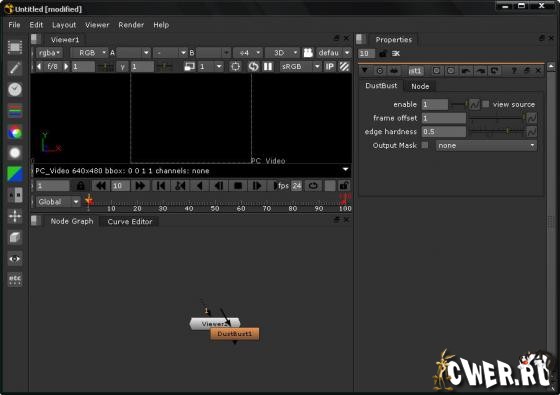
Task: Click the region of interest icon
Action: 235,66
